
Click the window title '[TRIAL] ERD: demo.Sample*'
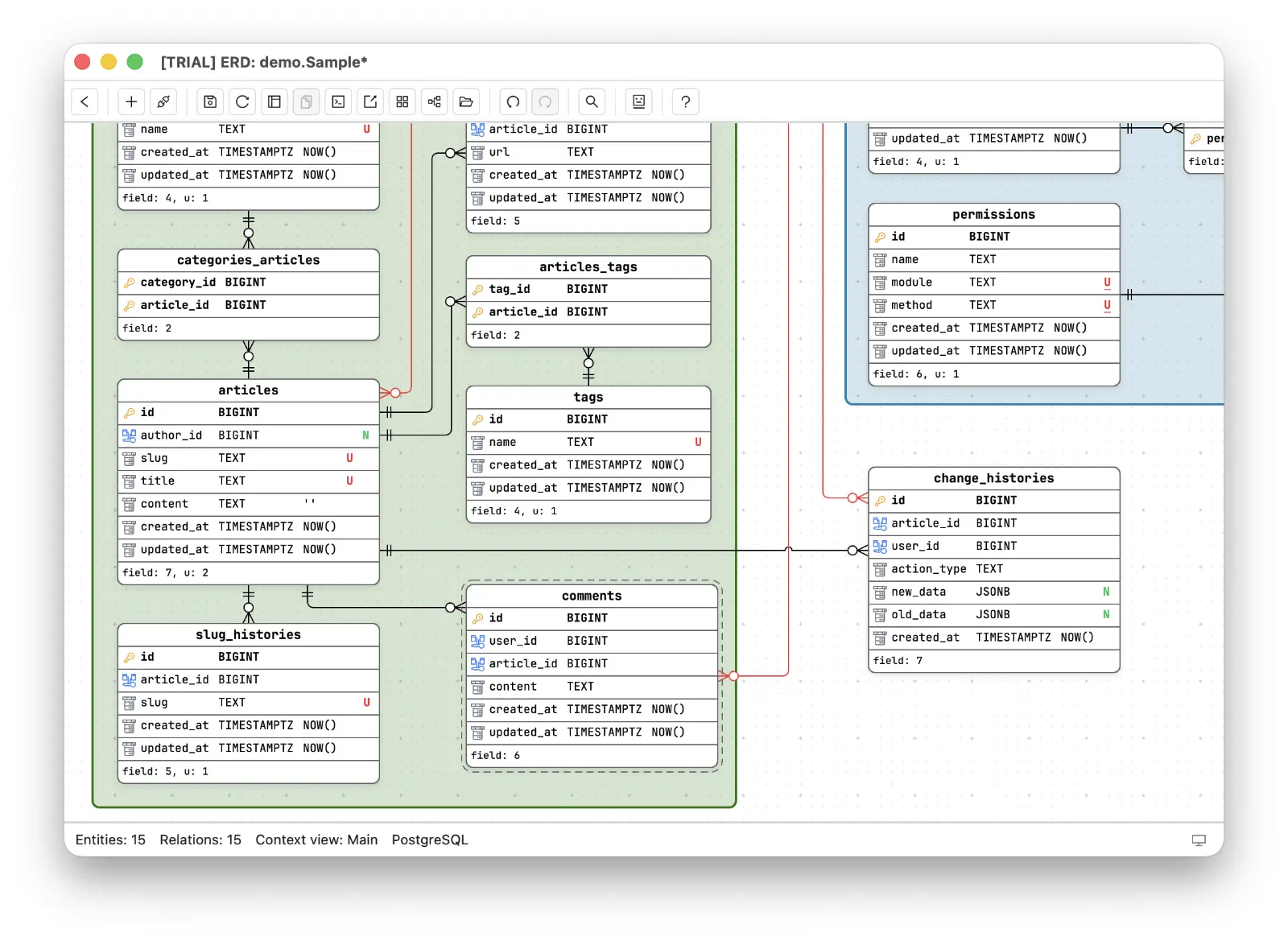click(264, 62)
